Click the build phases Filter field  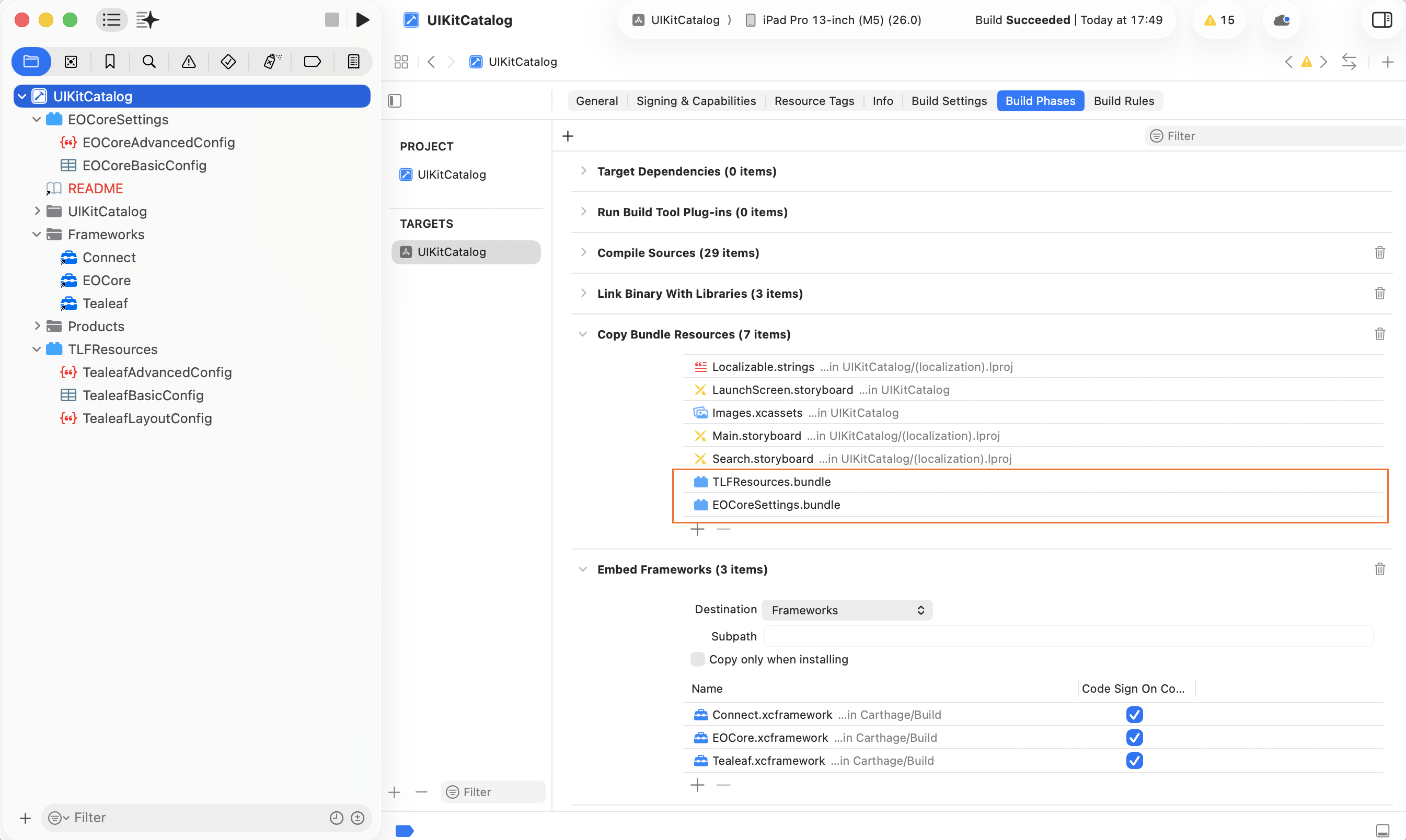[1274, 136]
